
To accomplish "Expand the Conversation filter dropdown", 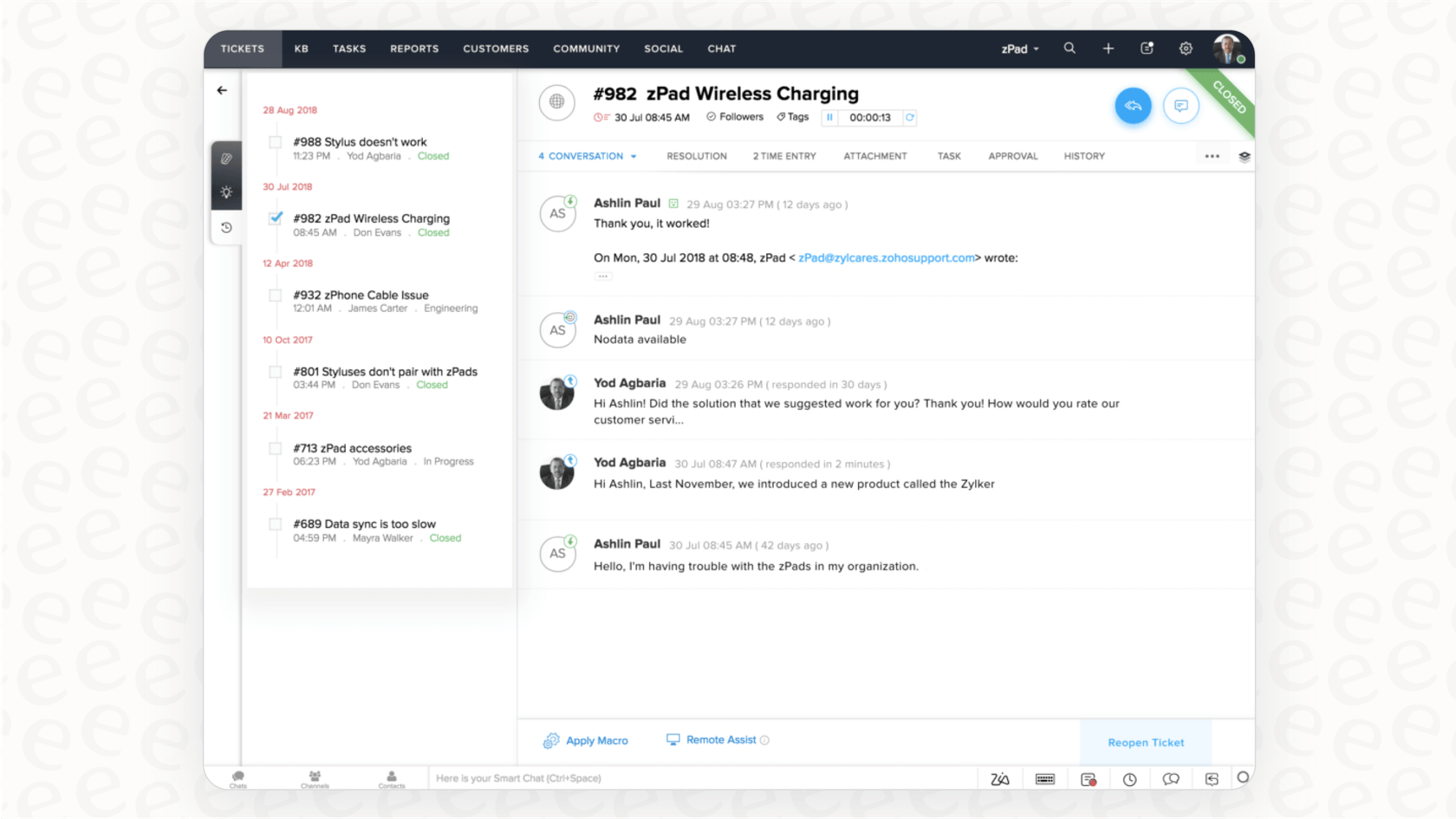I will click(634, 156).
